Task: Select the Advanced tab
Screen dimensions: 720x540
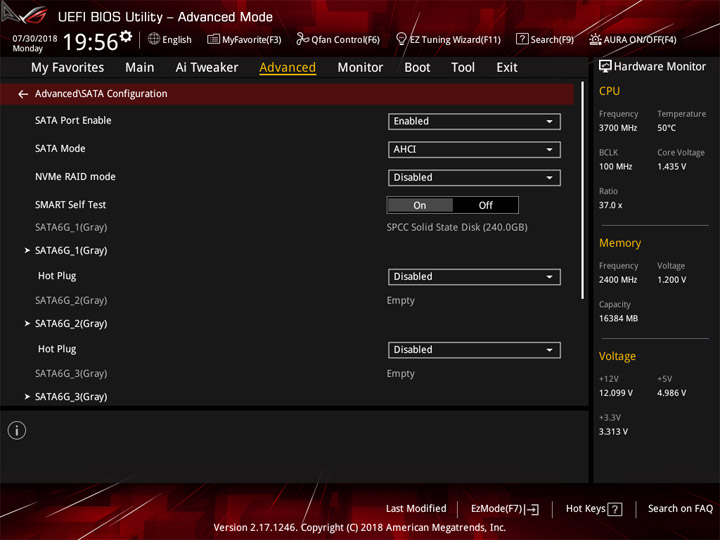Action: pos(287,68)
